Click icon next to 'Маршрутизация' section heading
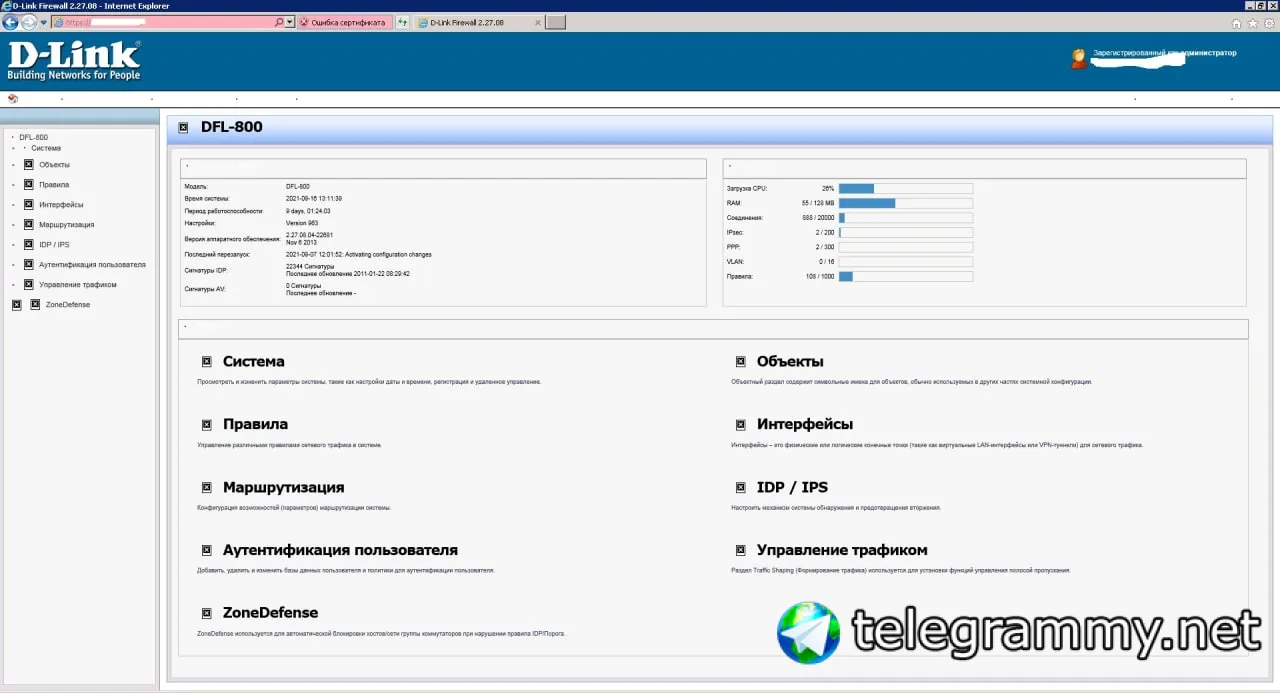The image size is (1280, 693). click(x=207, y=488)
